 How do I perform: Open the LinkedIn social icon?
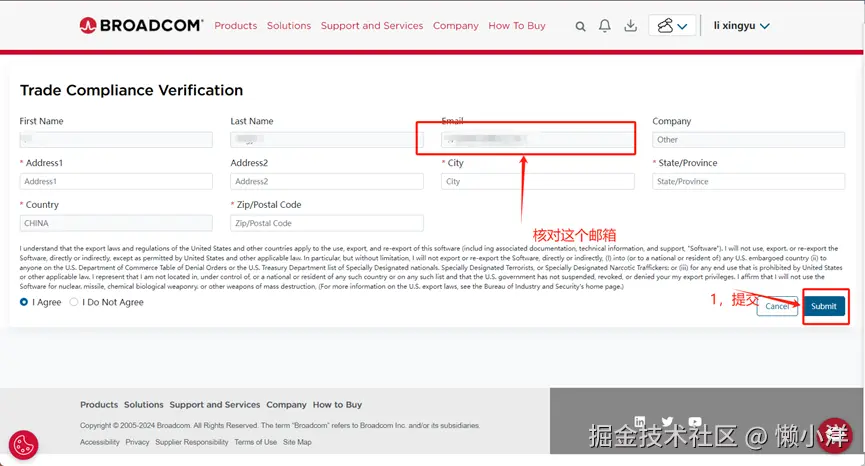640,421
